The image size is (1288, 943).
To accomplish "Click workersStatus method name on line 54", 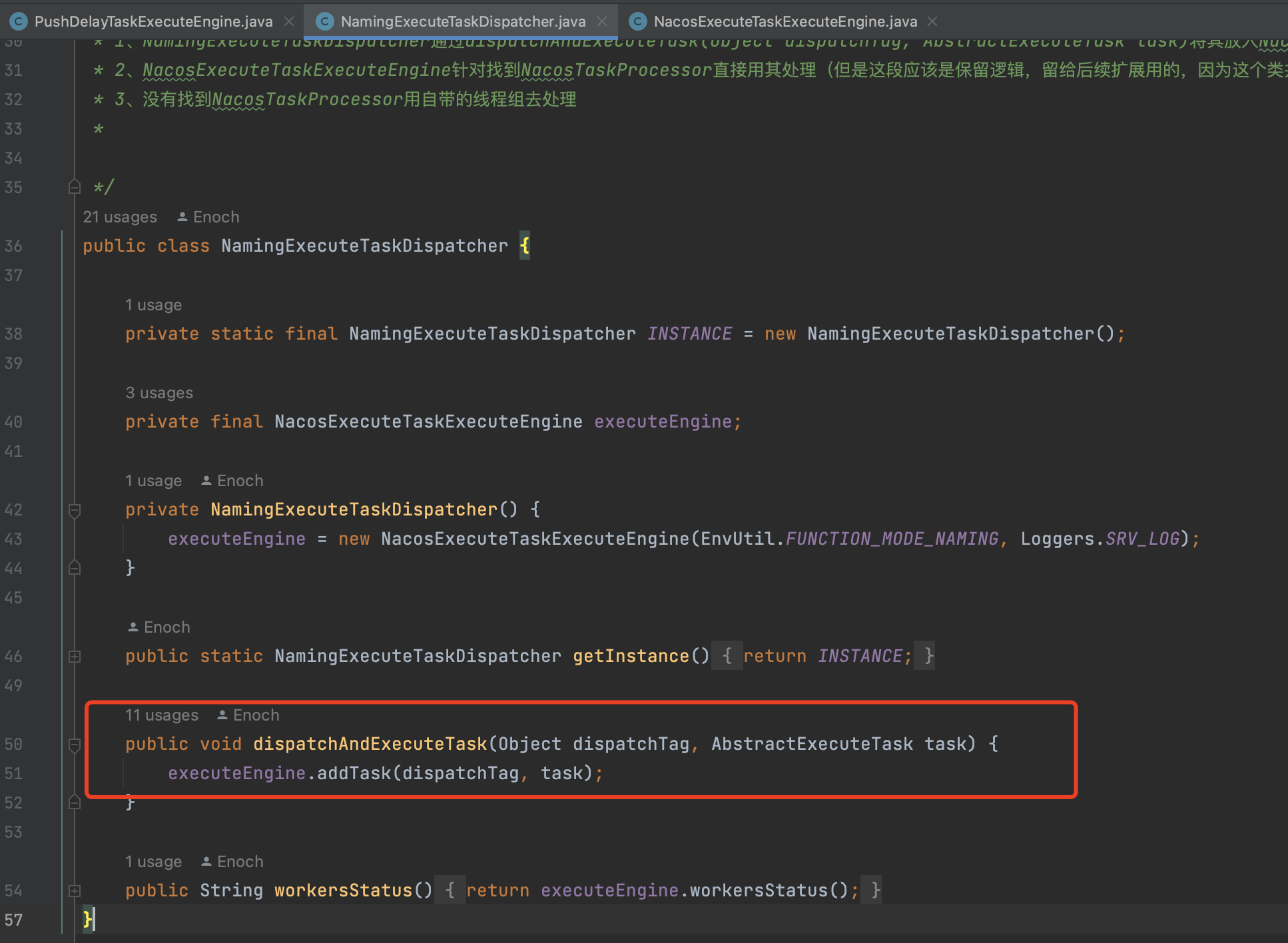I will [343, 890].
